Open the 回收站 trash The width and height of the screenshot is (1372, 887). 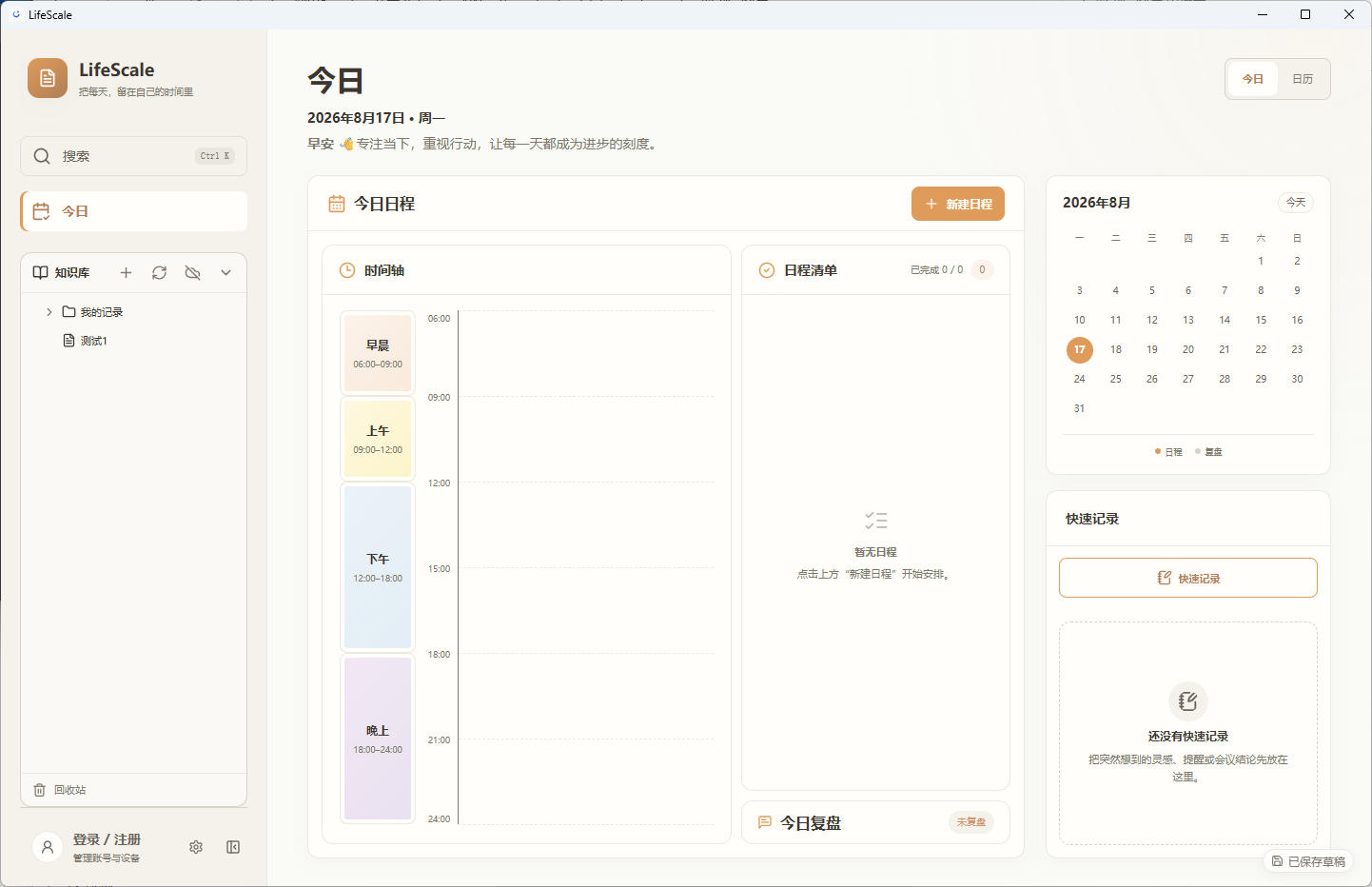pyautogui.click(x=59, y=790)
